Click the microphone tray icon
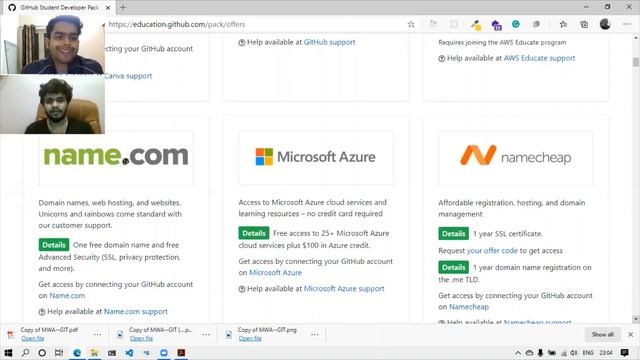The image size is (640, 360). (x=540, y=353)
